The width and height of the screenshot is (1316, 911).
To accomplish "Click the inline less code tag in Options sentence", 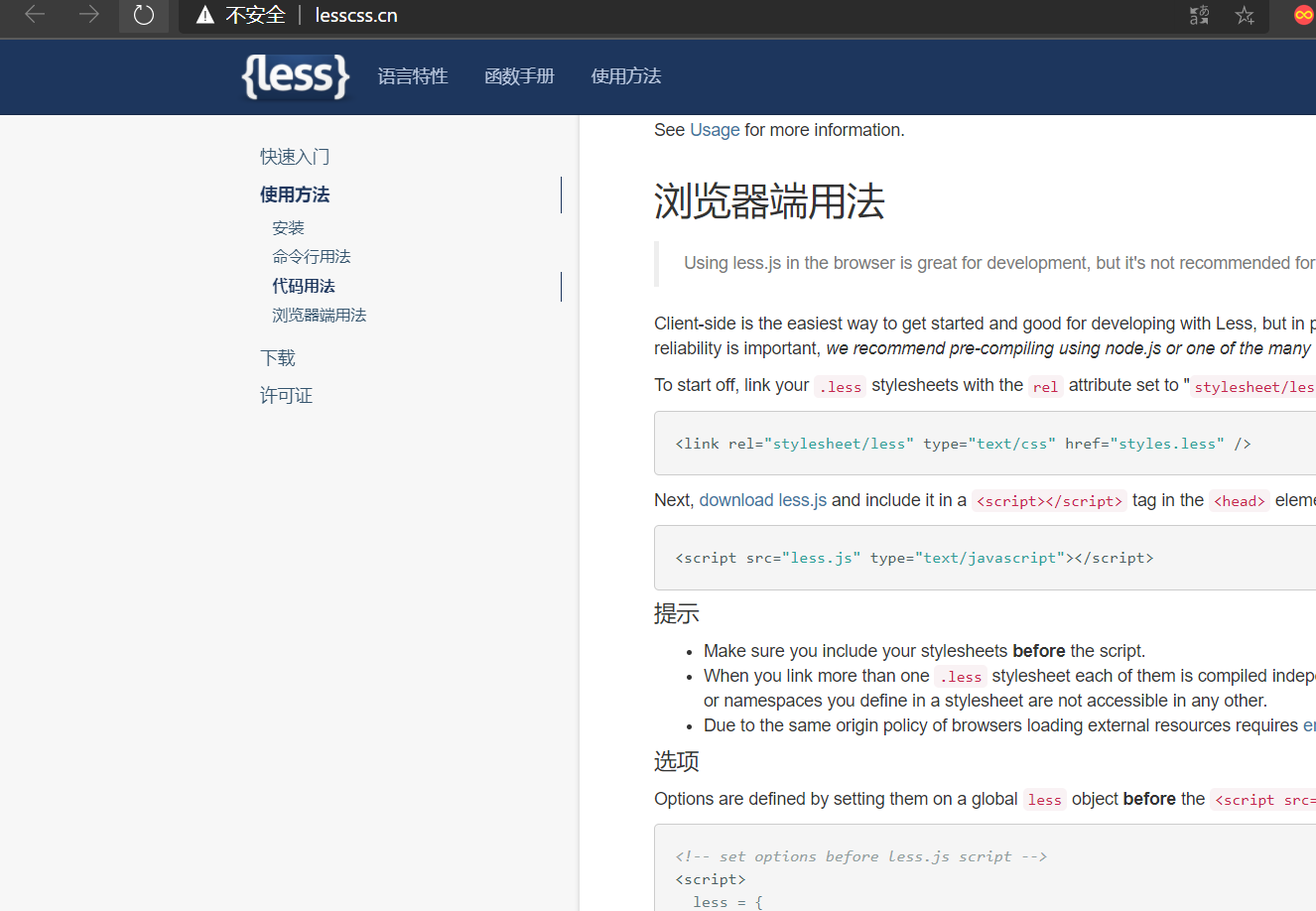I will (x=1044, y=800).
